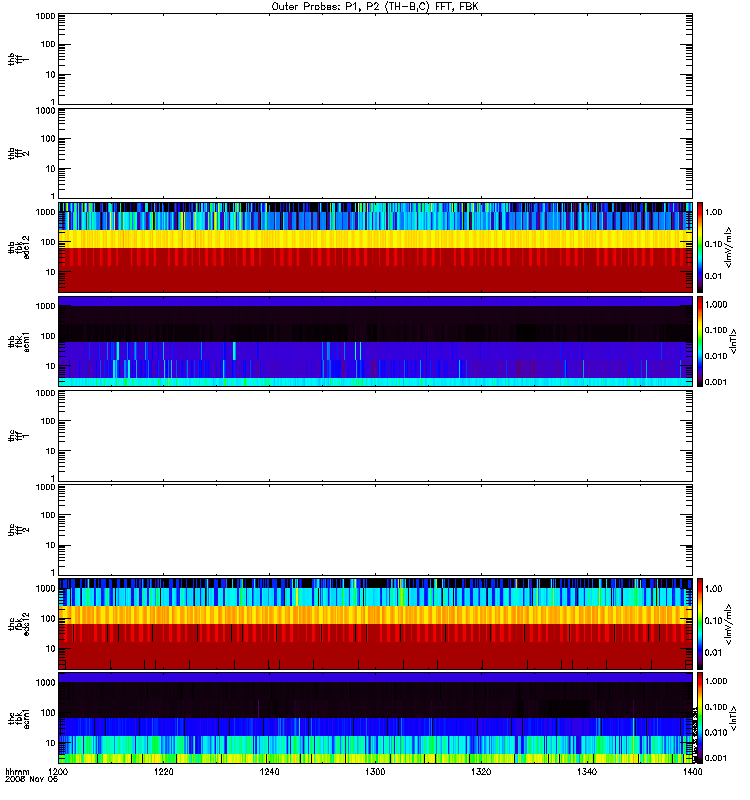Click the thb fbk scm1 spectrogram panel
This screenshot has width=750, height=800.
pyautogui.click(x=375, y=341)
